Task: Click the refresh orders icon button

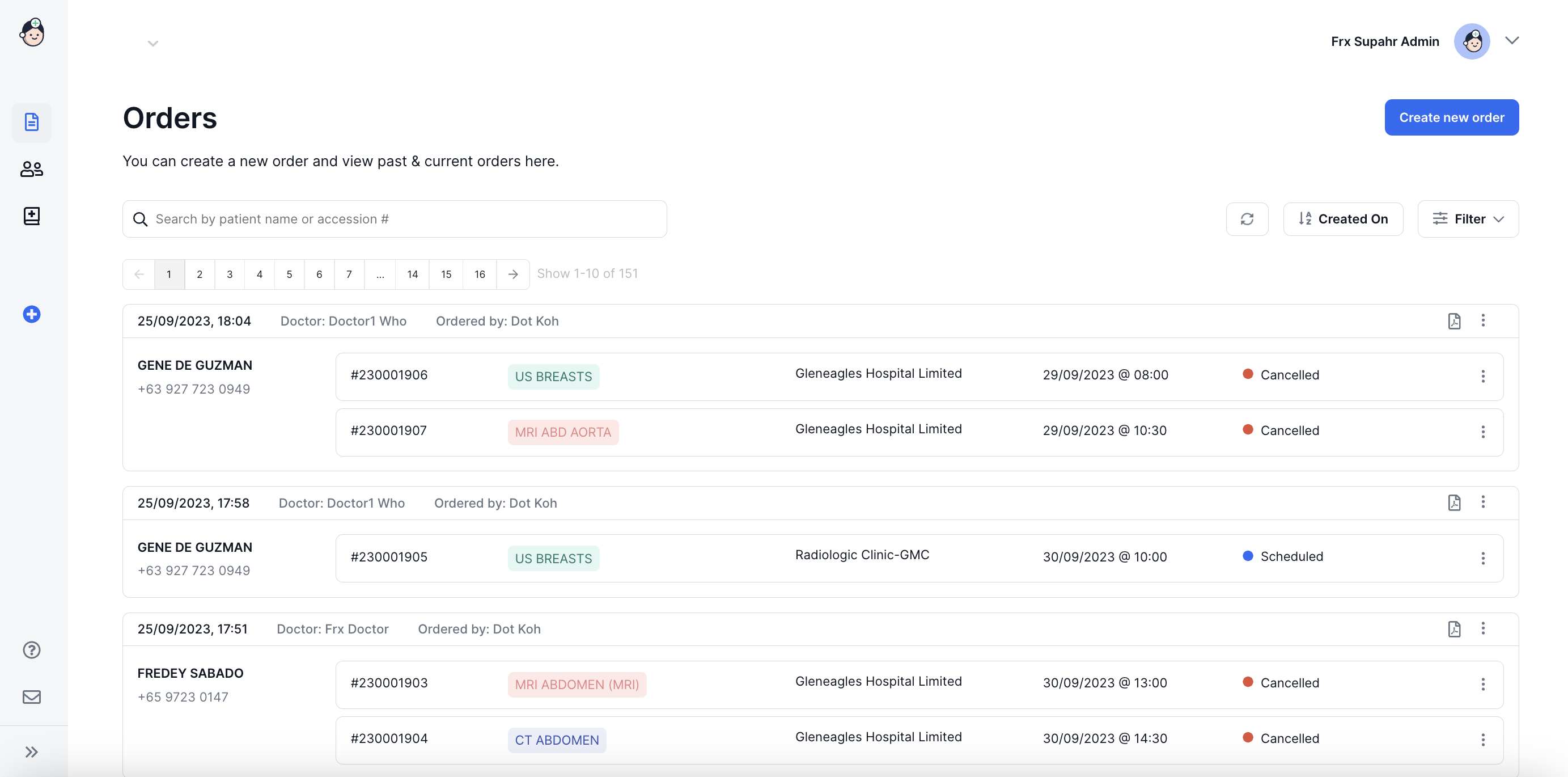Action: coord(1247,218)
